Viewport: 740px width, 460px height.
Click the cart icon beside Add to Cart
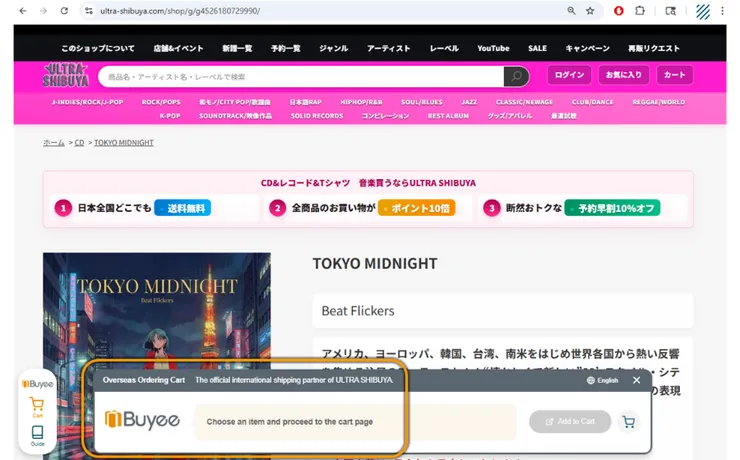[x=628, y=422]
